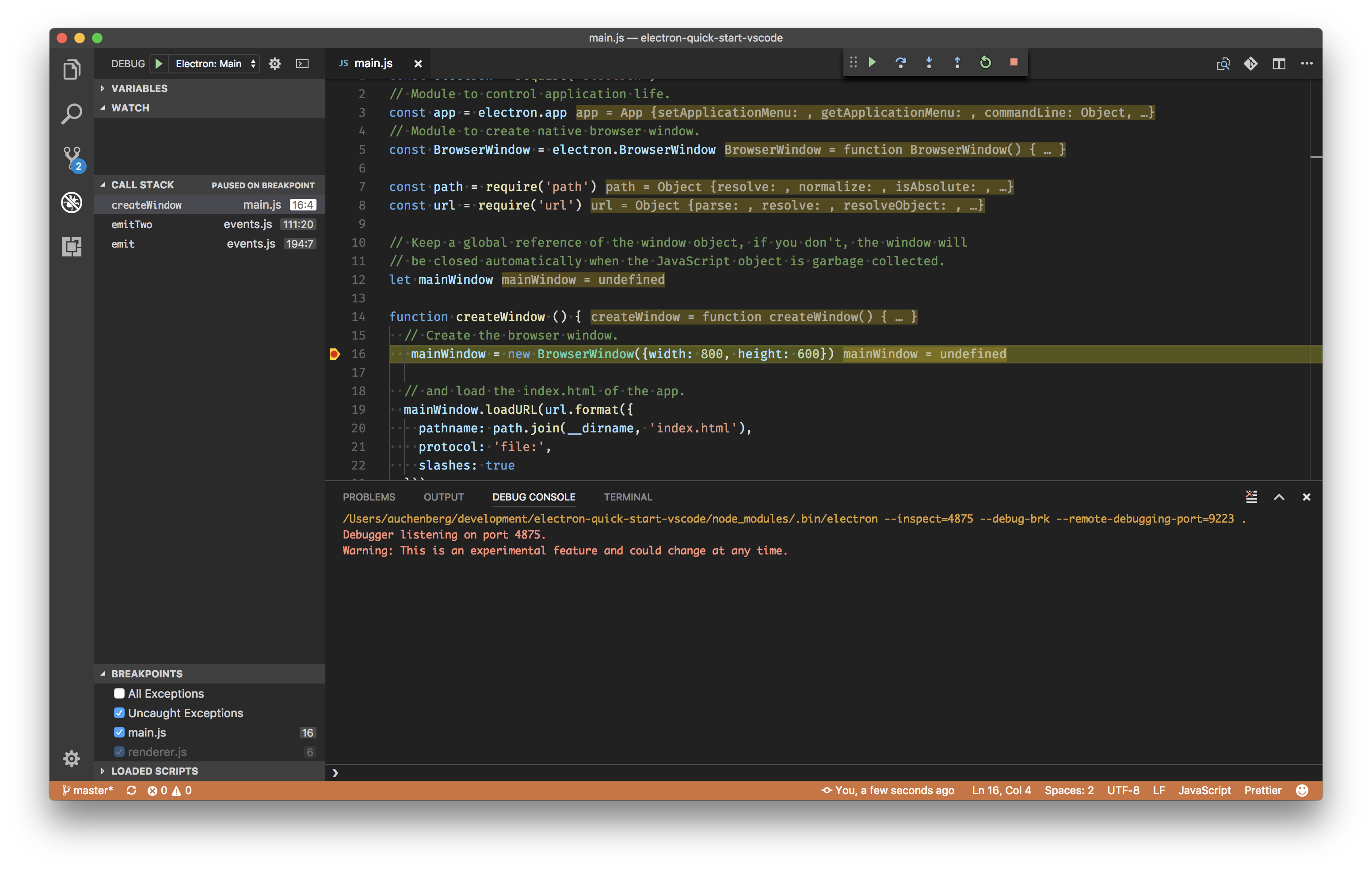Close the main.js editor tab

(x=418, y=63)
